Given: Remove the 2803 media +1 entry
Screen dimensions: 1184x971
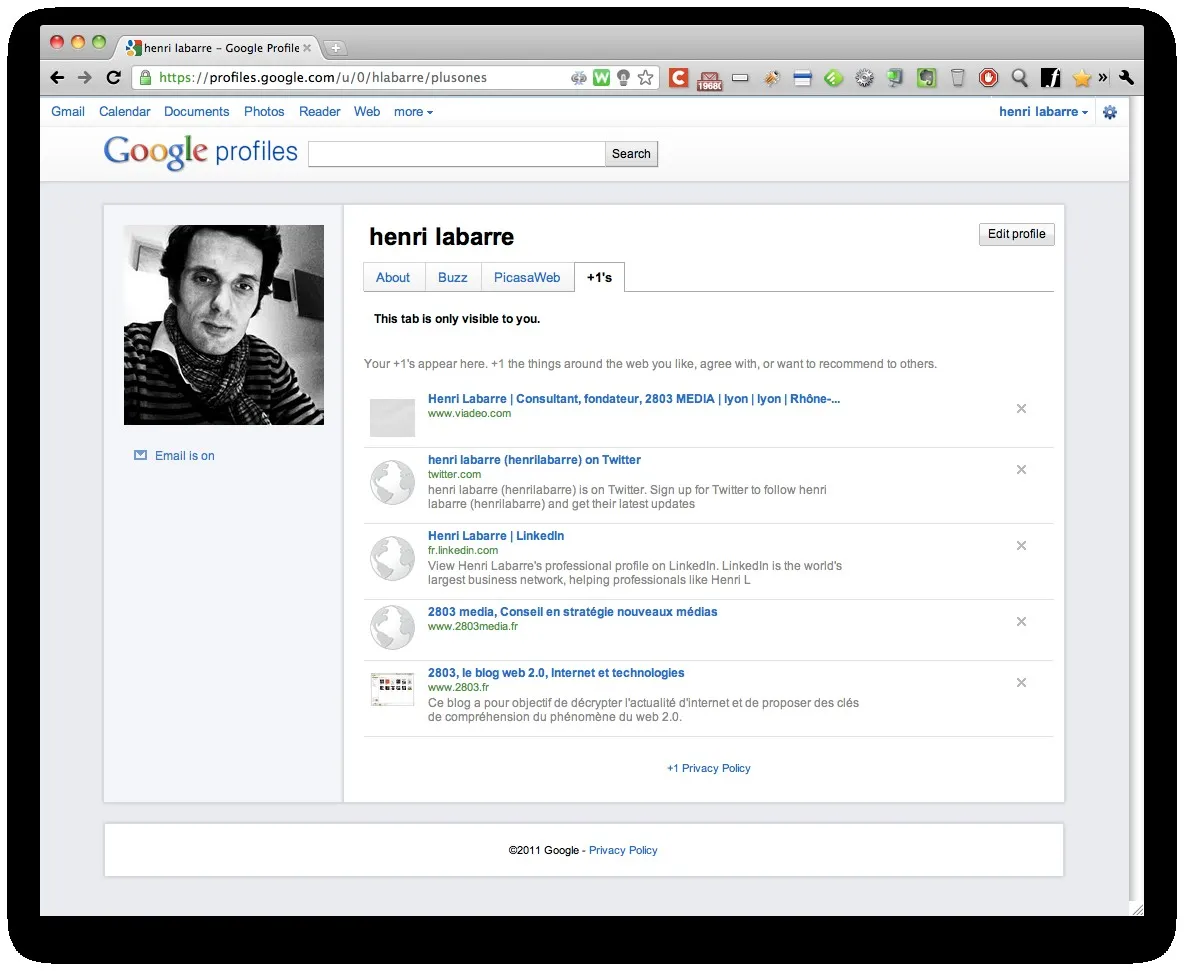Looking at the screenshot, I should pyautogui.click(x=1021, y=621).
